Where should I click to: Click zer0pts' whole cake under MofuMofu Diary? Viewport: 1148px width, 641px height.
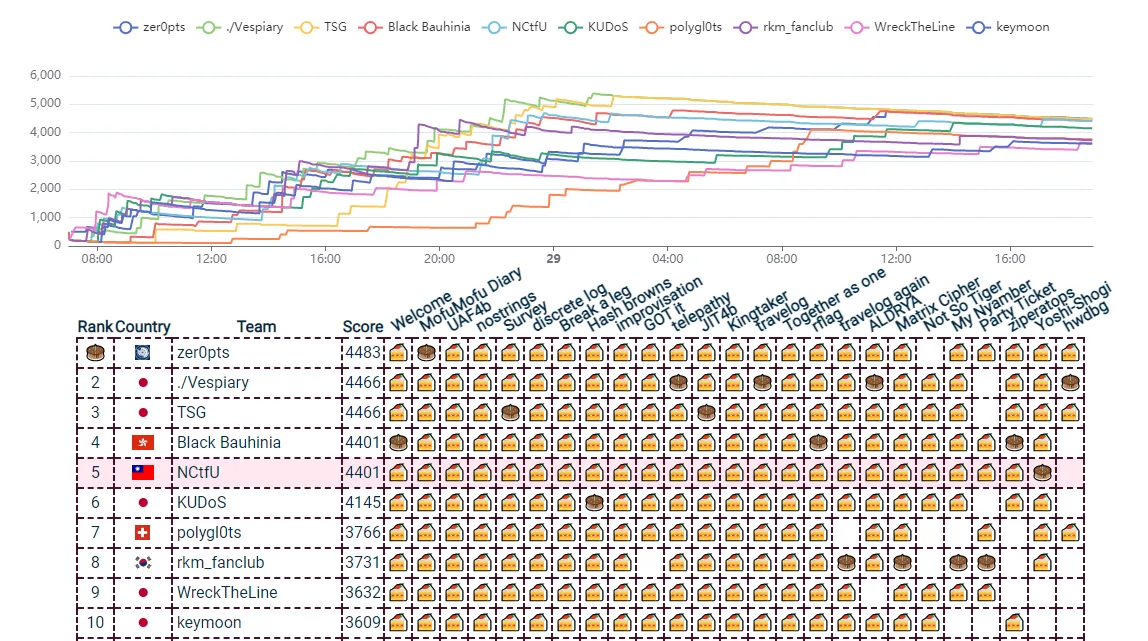pos(426,352)
